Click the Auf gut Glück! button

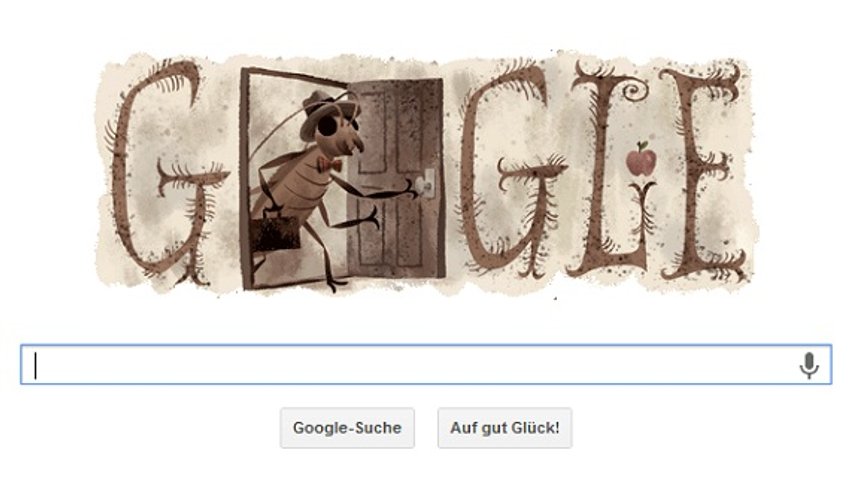coord(505,428)
